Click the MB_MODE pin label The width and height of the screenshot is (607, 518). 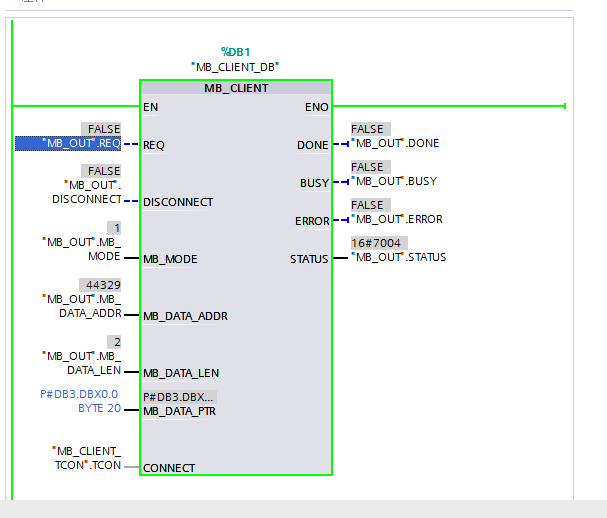coord(170,259)
